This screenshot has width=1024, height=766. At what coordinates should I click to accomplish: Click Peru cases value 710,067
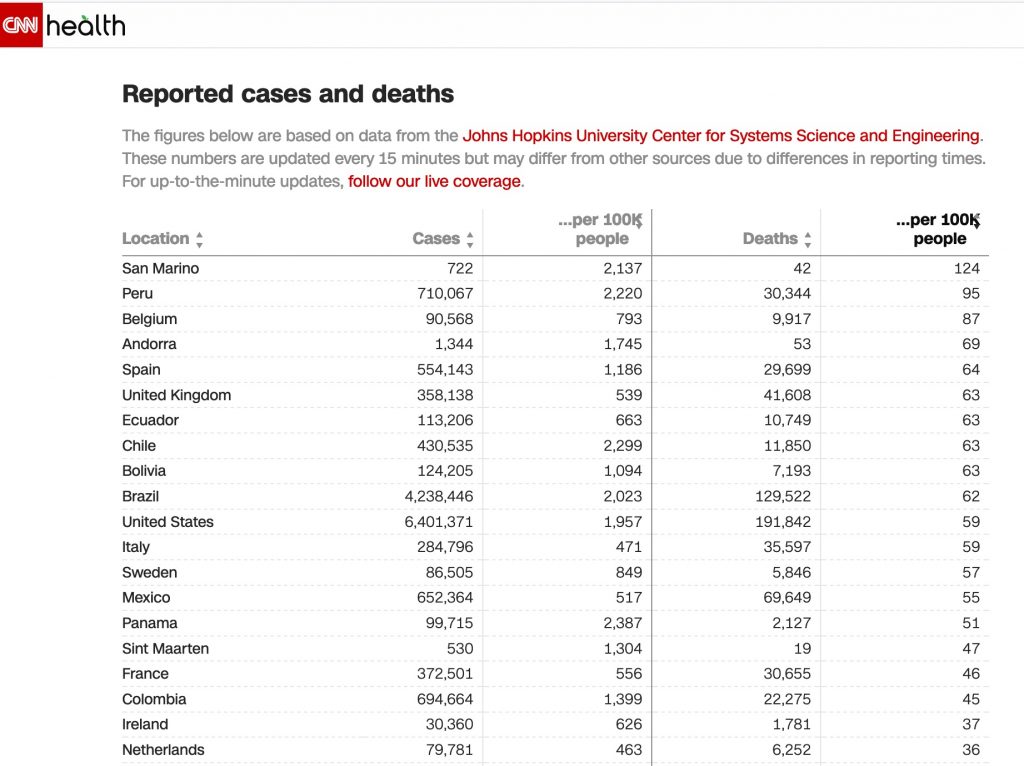point(445,294)
